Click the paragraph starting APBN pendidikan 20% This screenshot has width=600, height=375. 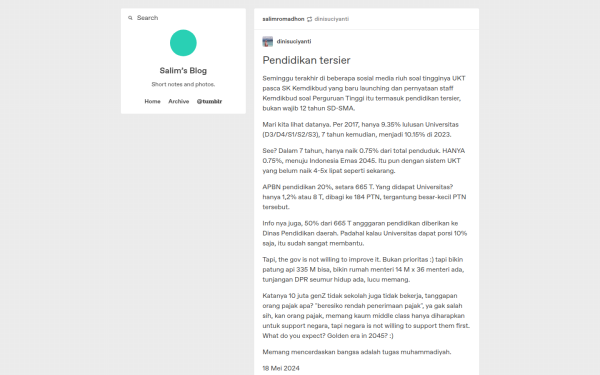pos(364,197)
